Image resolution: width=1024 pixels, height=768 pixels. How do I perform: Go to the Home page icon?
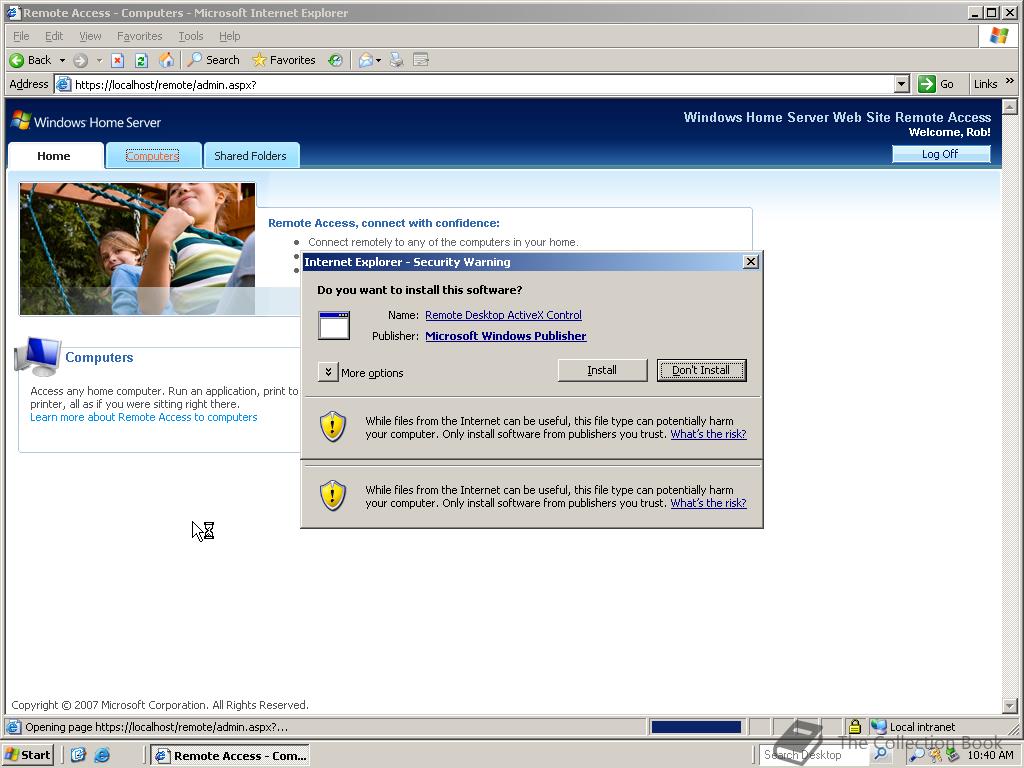(167, 60)
